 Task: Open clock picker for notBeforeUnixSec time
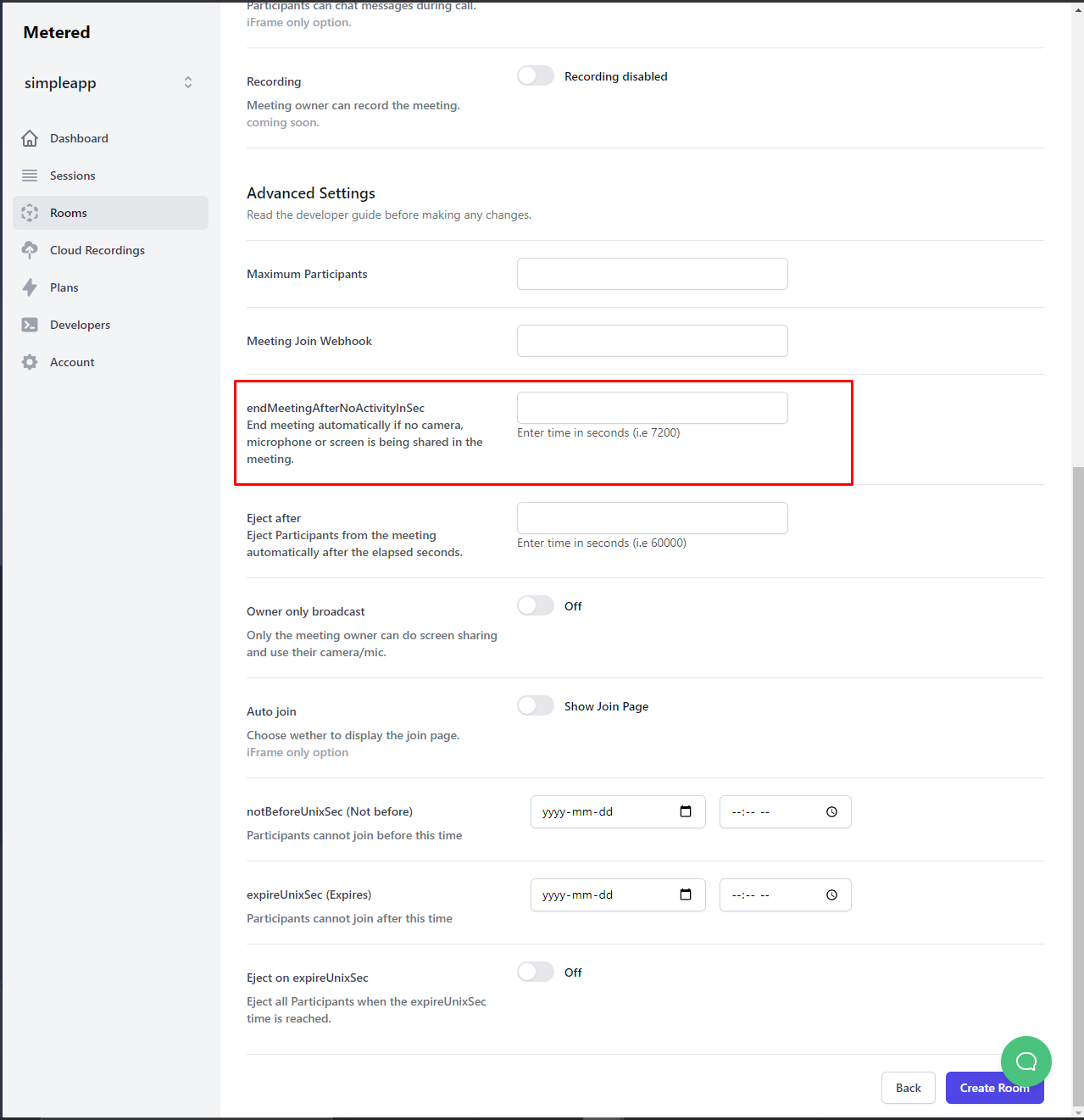tap(831, 811)
